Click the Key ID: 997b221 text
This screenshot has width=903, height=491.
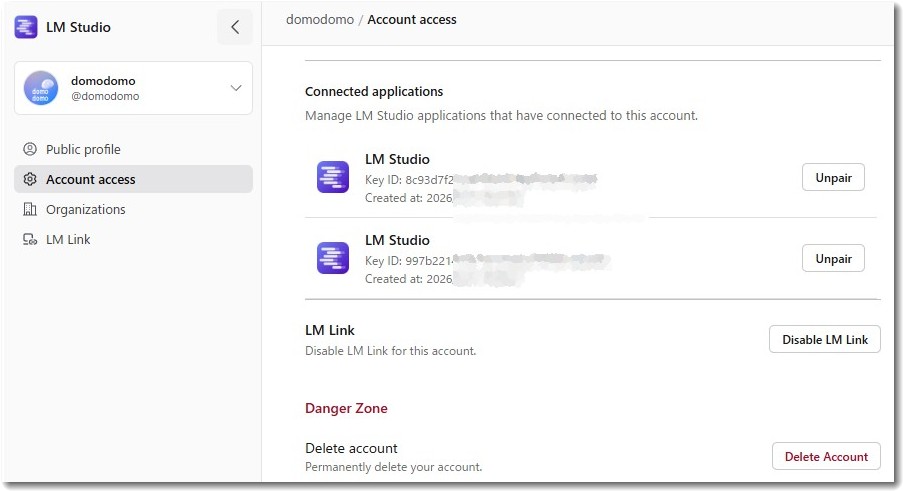[408, 261]
